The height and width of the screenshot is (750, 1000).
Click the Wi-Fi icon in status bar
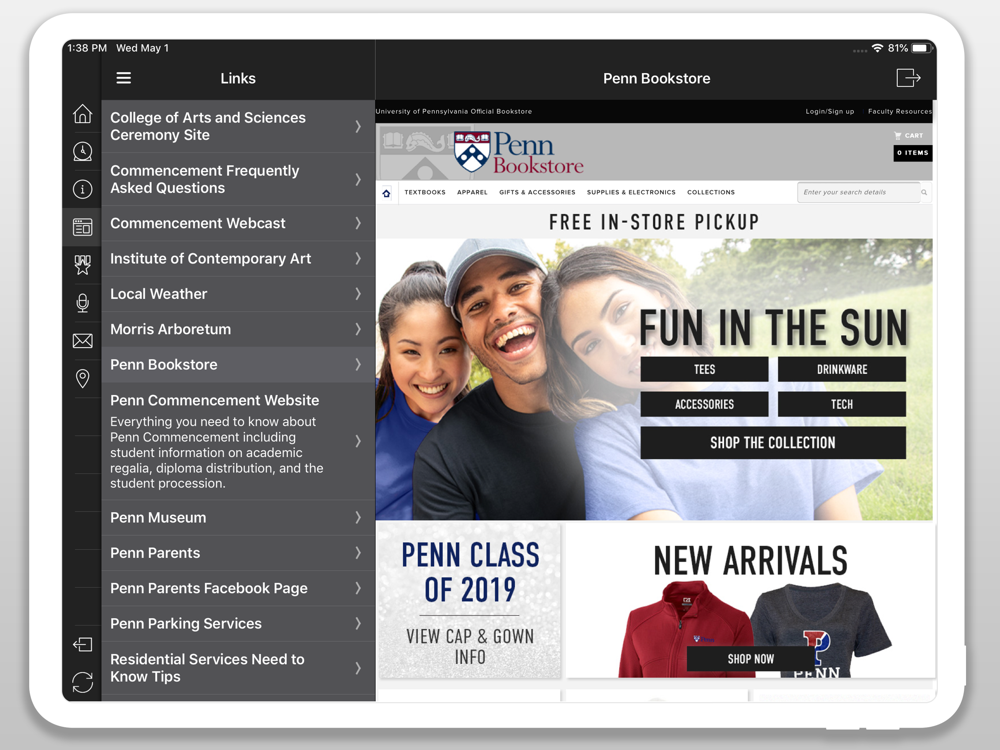(x=878, y=48)
